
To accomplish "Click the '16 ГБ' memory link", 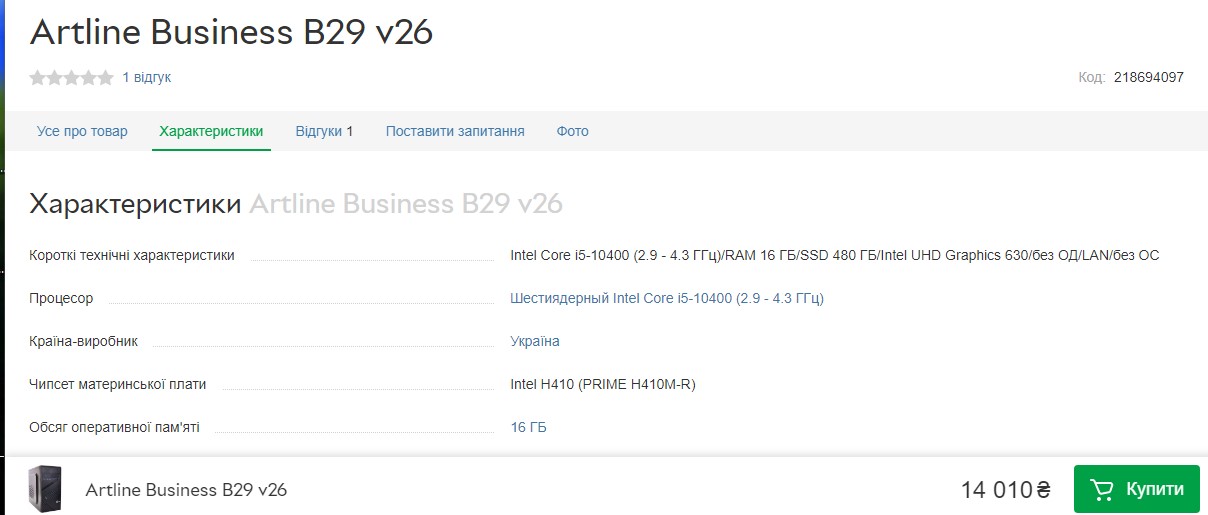I will (528, 427).
